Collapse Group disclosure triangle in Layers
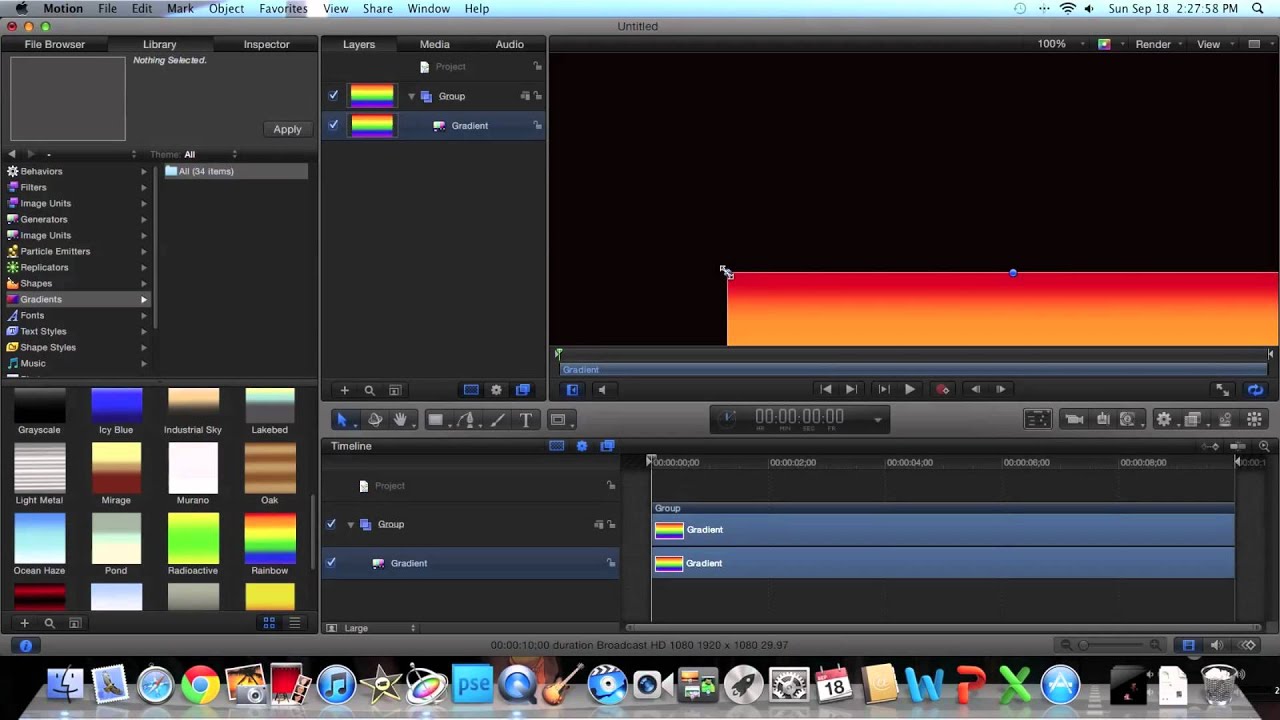This screenshot has width=1280, height=720. pyautogui.click(x=411, y=96)
